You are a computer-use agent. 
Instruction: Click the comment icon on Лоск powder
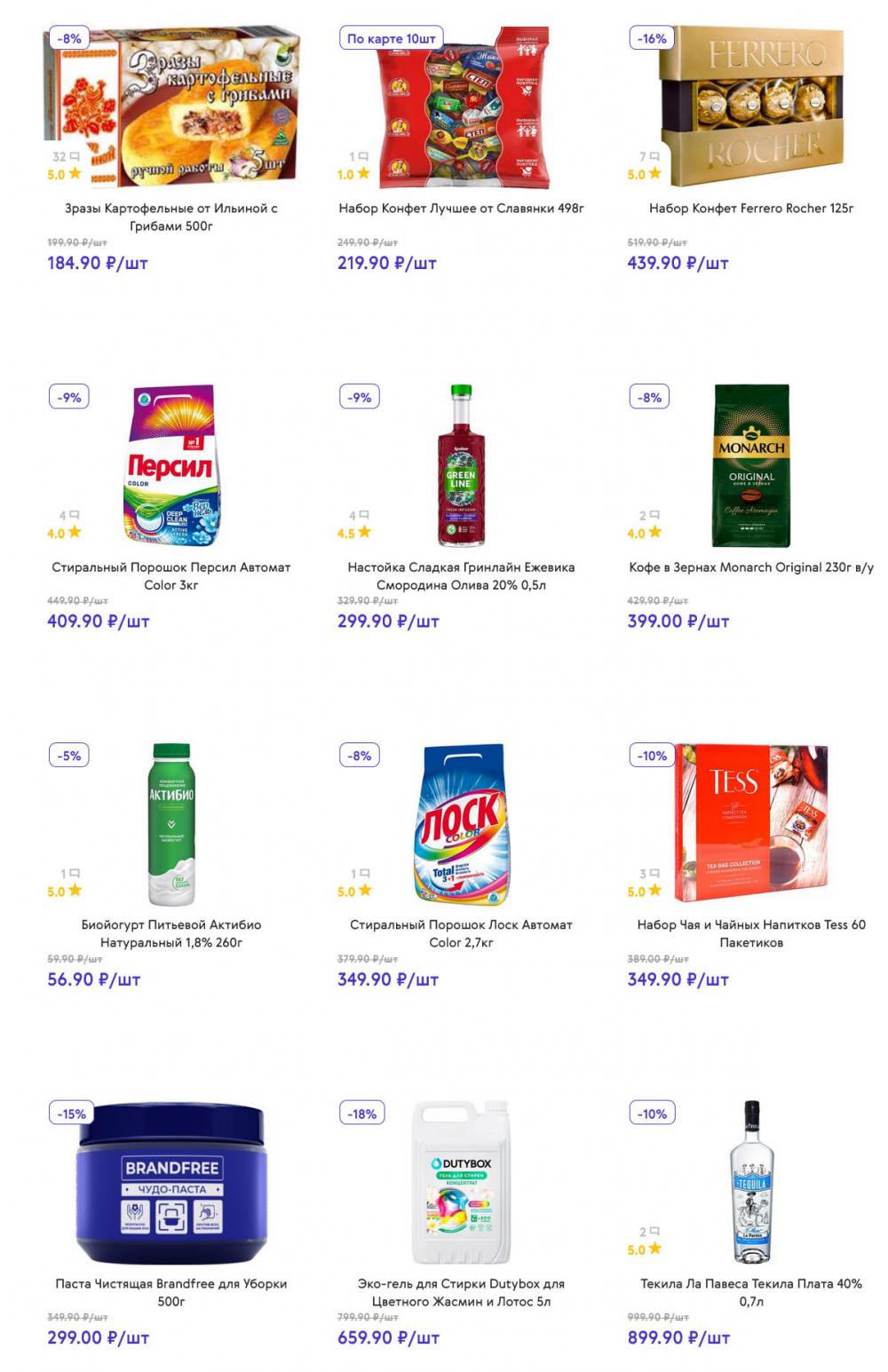(x=365, y=874)
